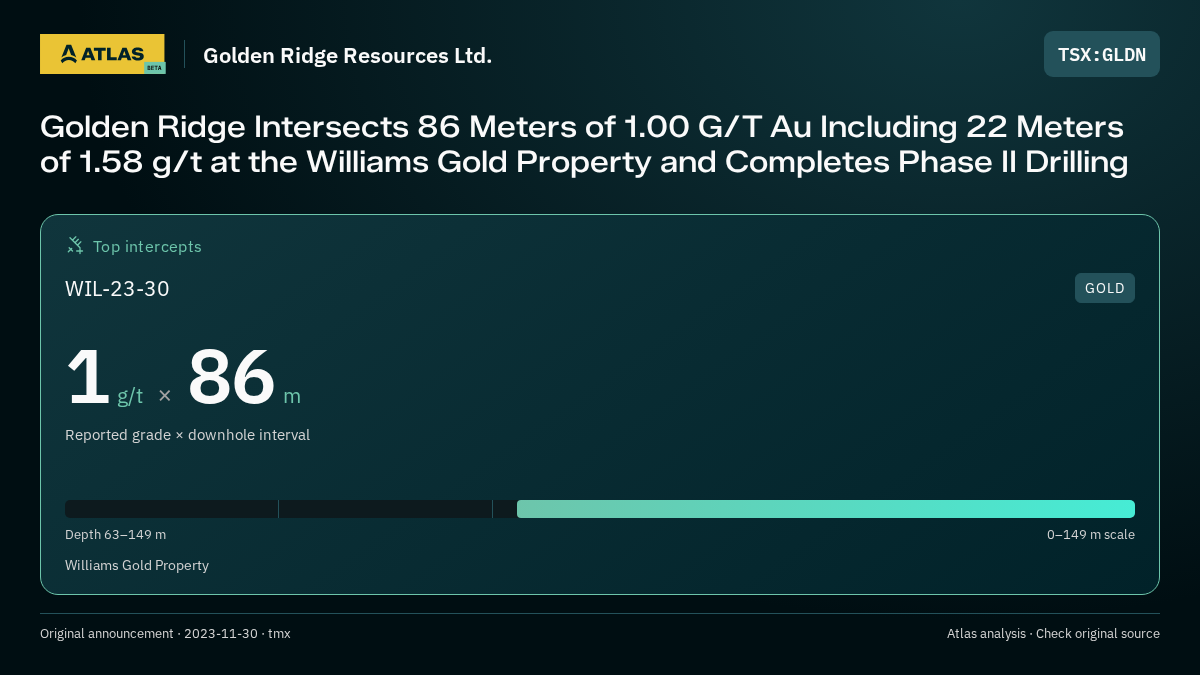Click the 0–149 m scale label
1200x675 pixels.
(x=1090, y=535)
